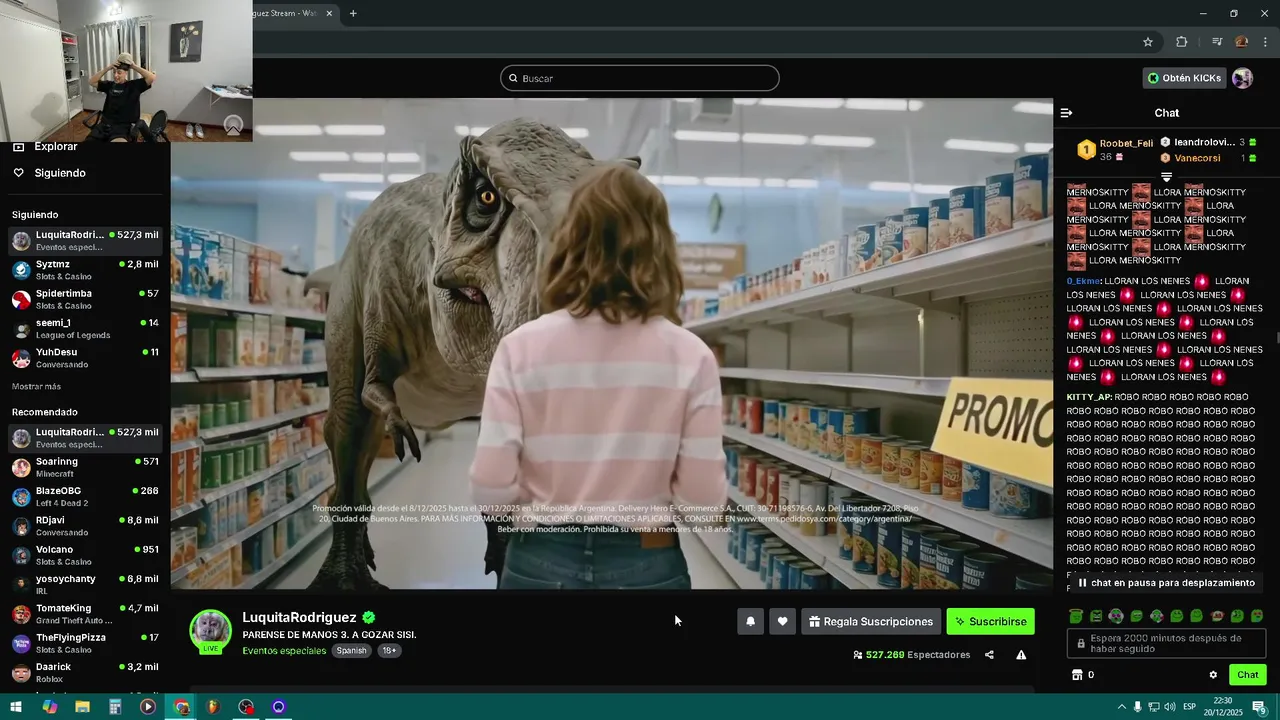1280x720 pixels.
Task: Select the last green emote in quick emotes
Action: click(x=1257, y=616)
